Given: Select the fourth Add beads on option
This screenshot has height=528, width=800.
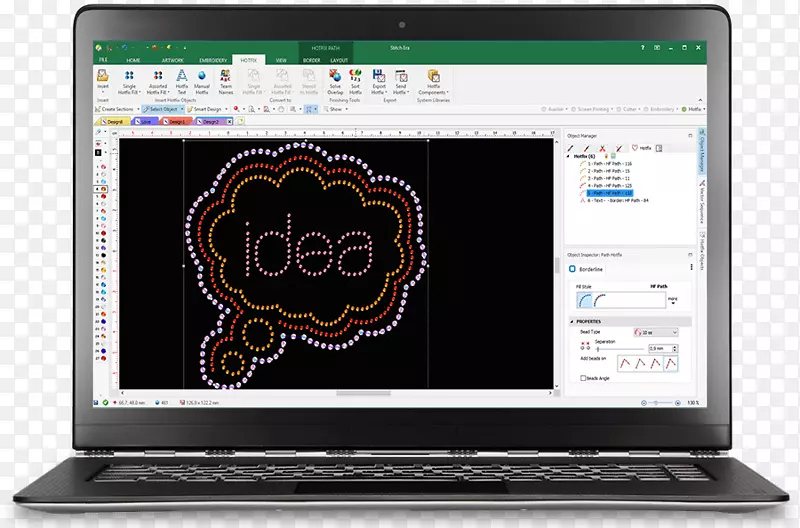Looking at the screenshot, I should tap(671, 363).
